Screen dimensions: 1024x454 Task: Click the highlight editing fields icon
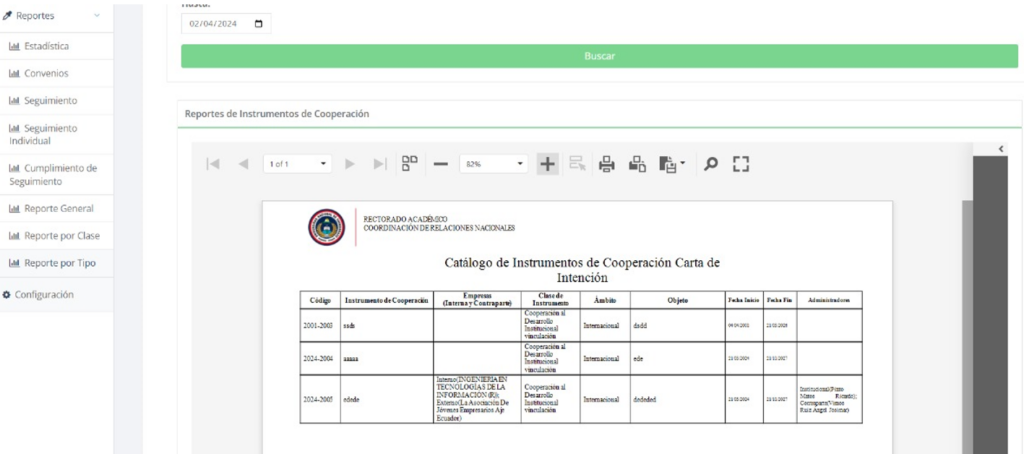pyautogui.click(x=577, y=164)
